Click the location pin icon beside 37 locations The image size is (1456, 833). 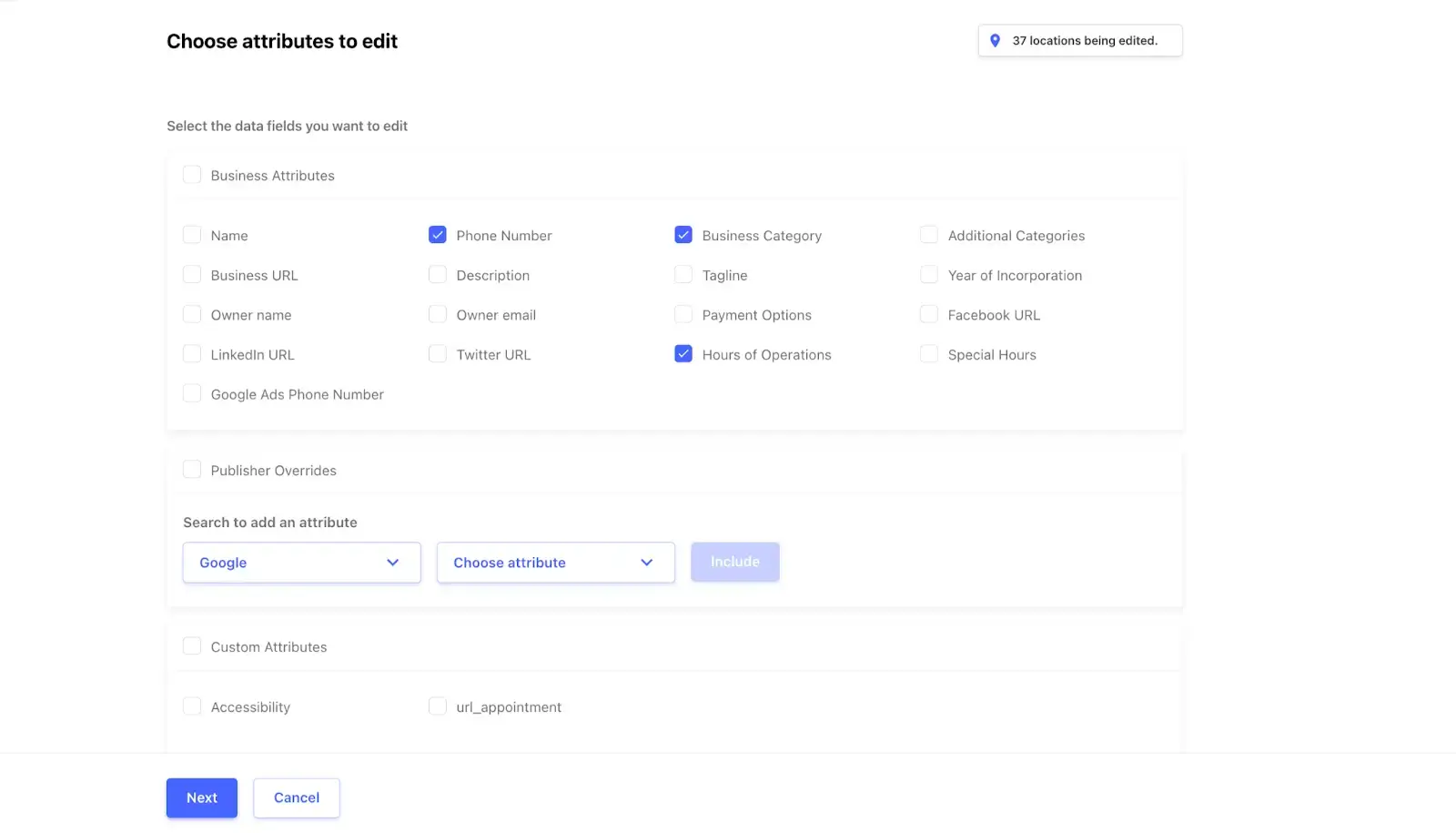(995, 41)
